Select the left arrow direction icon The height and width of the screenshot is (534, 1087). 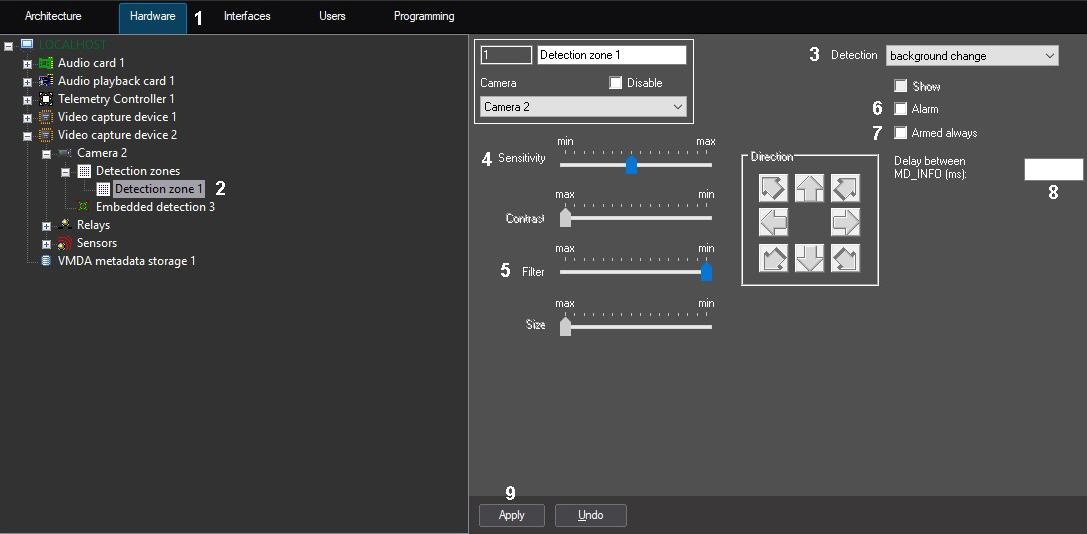[x=774, y=222]
